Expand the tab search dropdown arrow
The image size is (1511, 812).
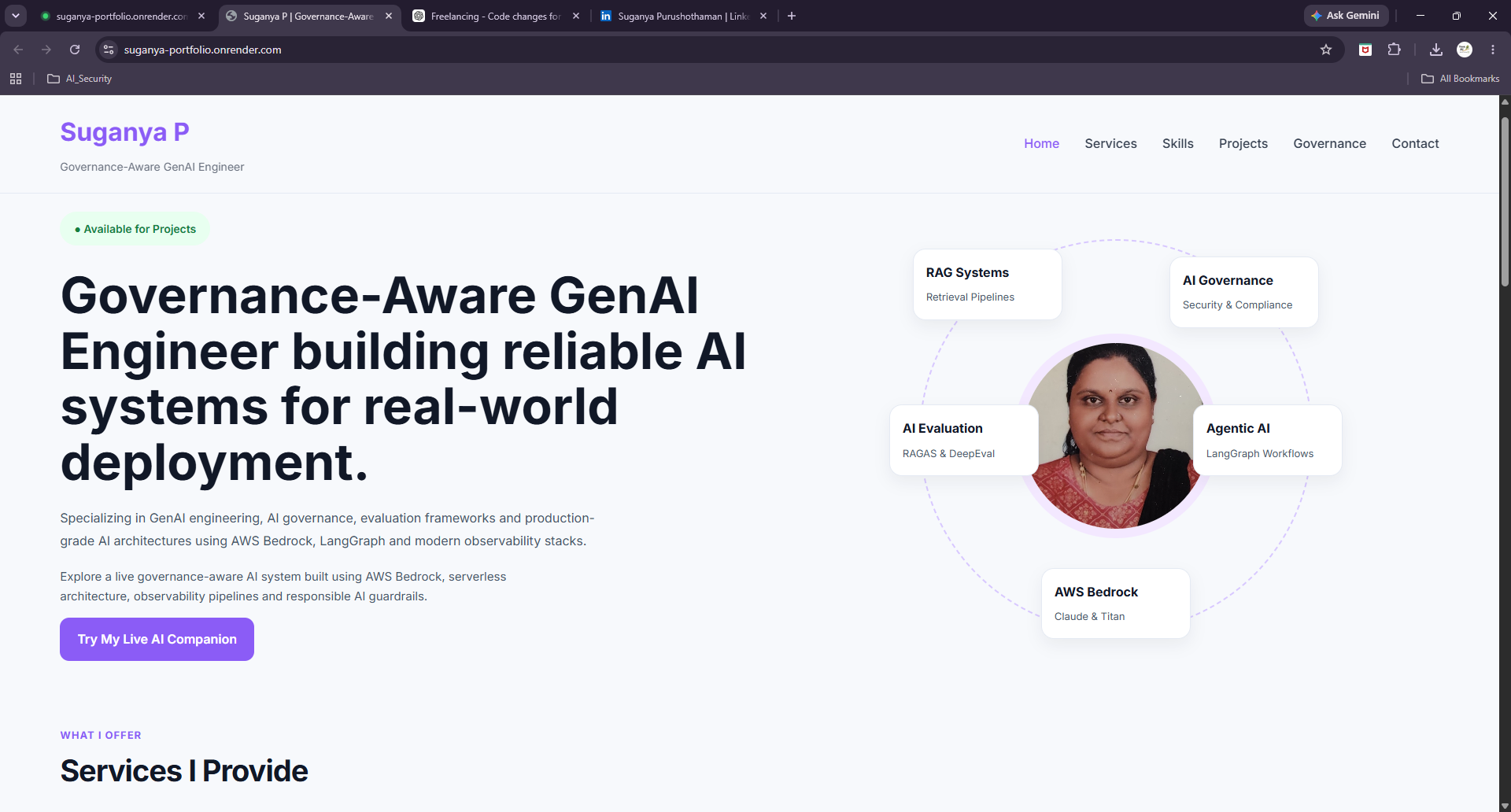[x=16, y=16]
